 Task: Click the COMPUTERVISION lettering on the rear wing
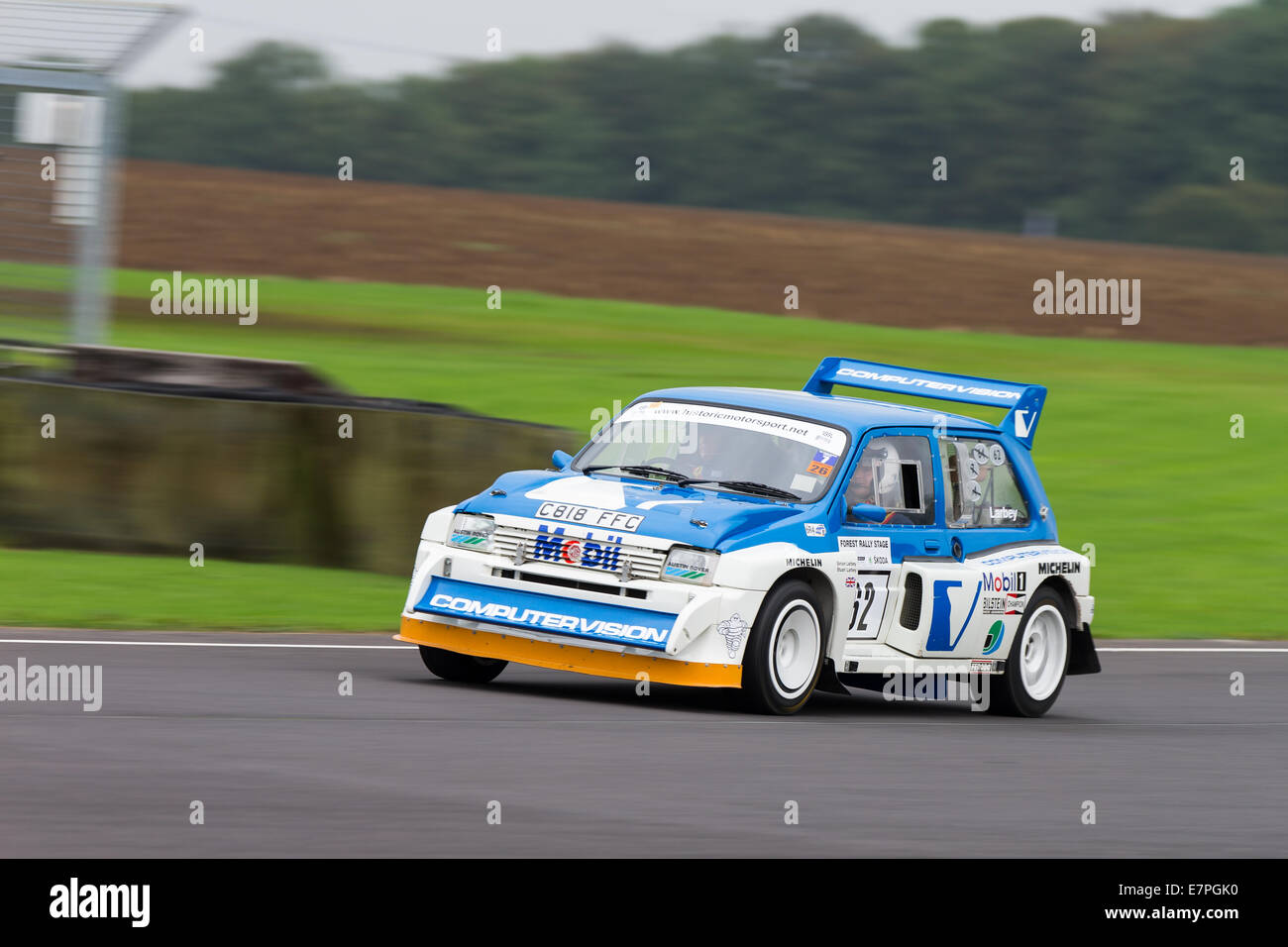click(x=927, y=383)
